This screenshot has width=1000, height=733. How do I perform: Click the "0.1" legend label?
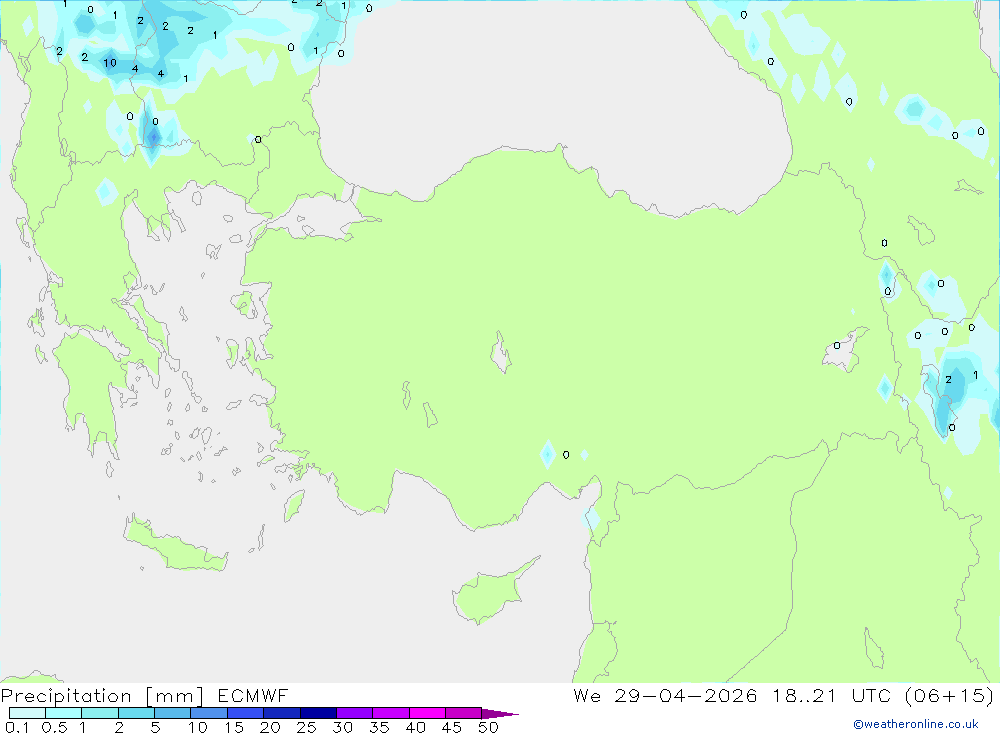(x=17, y=727)
